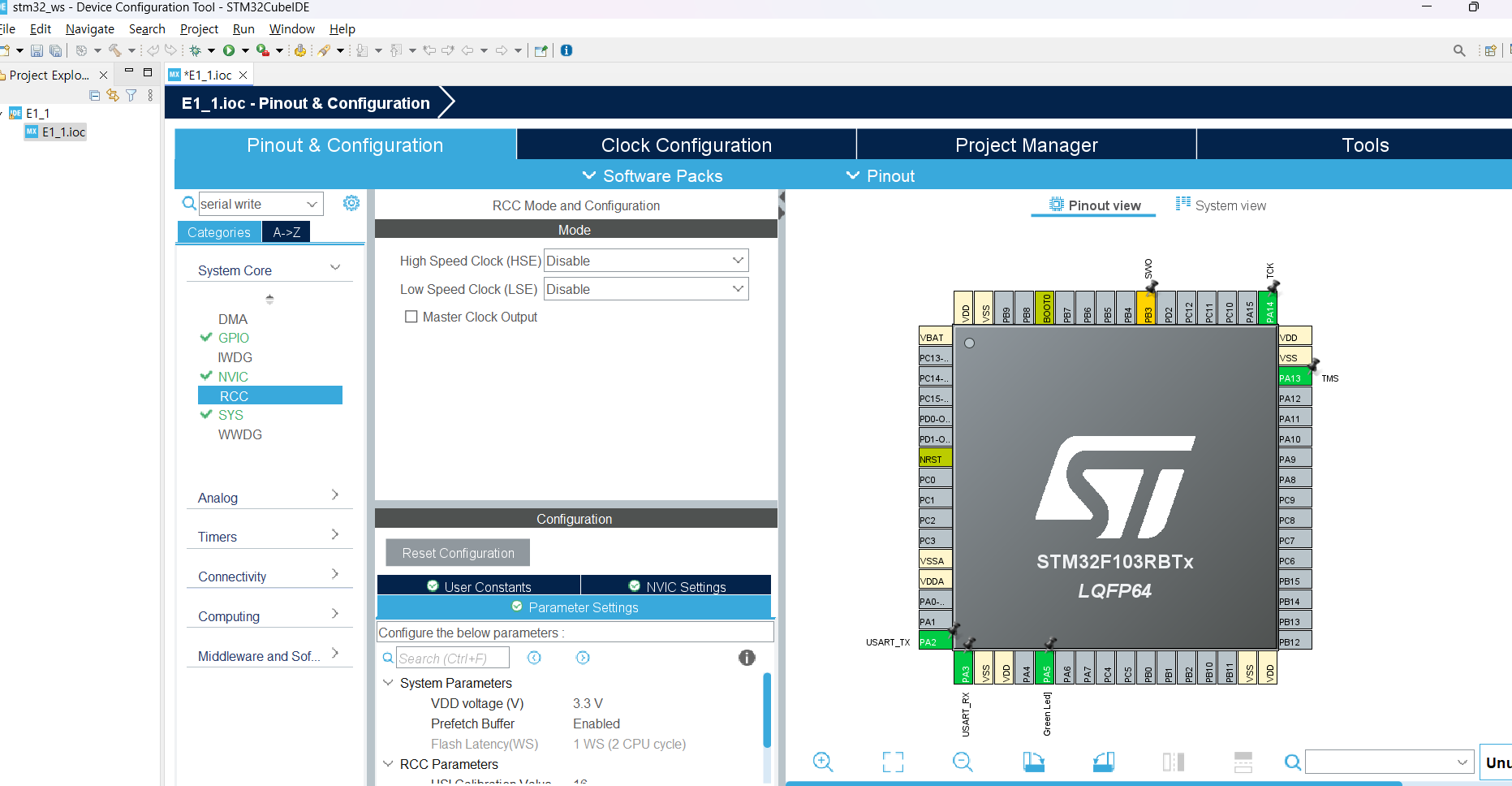
Task: Open the Tools tab
Action: (x=1366, y=145)
